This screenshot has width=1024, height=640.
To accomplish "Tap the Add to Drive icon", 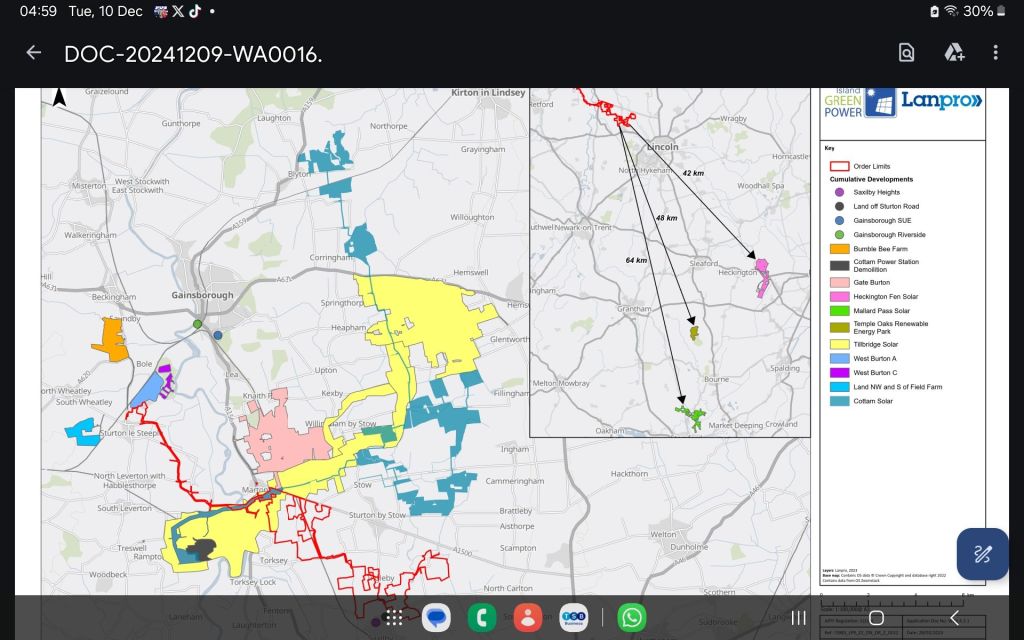I will pos(953,53).
